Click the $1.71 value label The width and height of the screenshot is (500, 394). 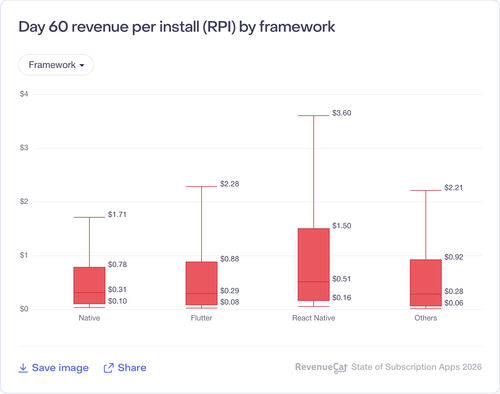(117, 214)
